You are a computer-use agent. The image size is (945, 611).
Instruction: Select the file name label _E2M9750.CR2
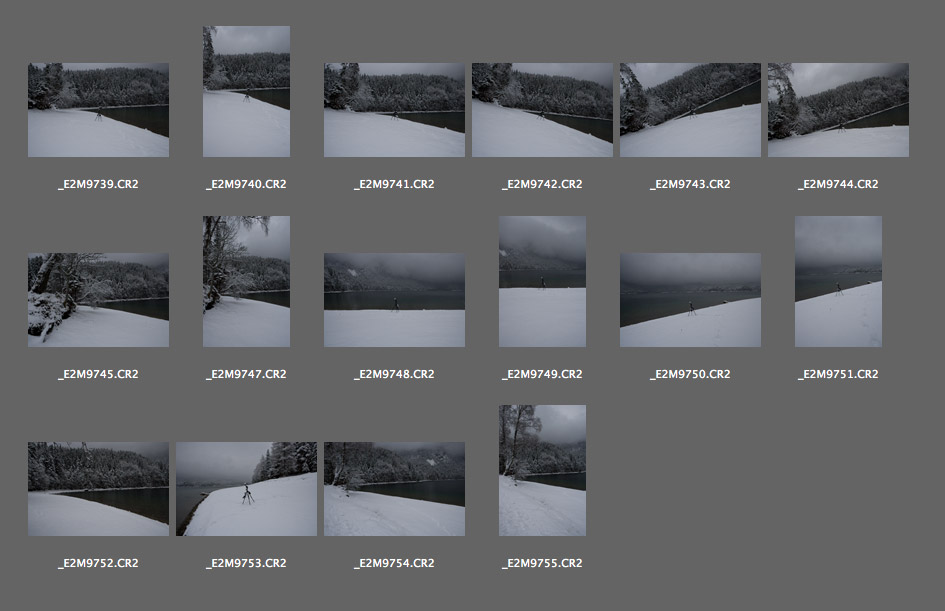[x=690, y=375]
